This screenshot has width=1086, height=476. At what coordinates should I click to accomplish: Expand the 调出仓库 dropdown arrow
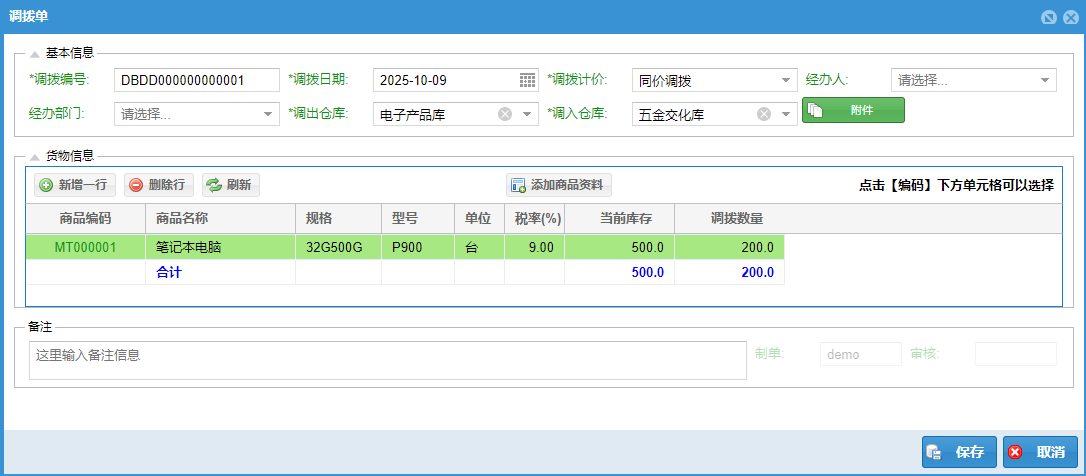point(527,114)
